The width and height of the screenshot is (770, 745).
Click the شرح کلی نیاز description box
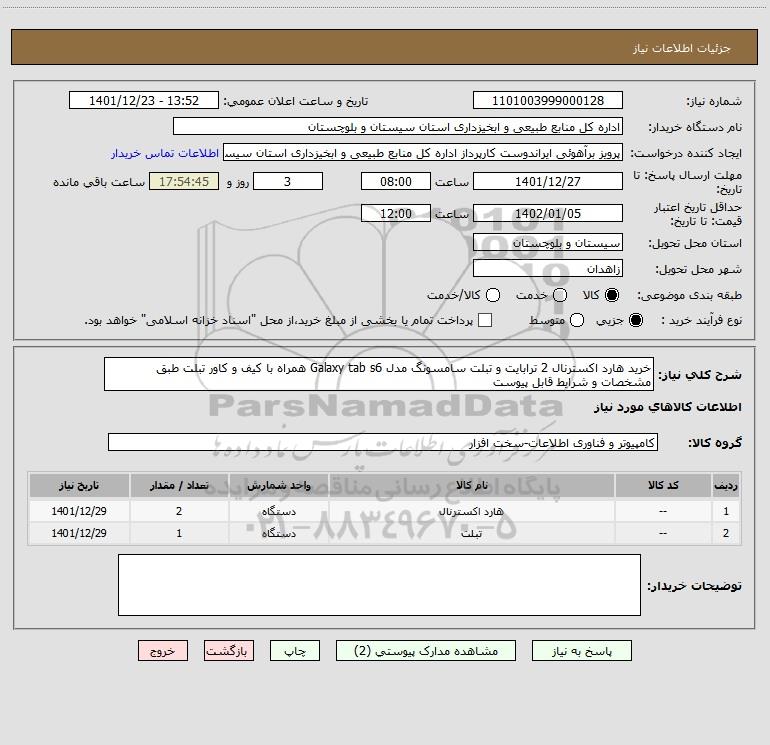(x=379, y=375)
